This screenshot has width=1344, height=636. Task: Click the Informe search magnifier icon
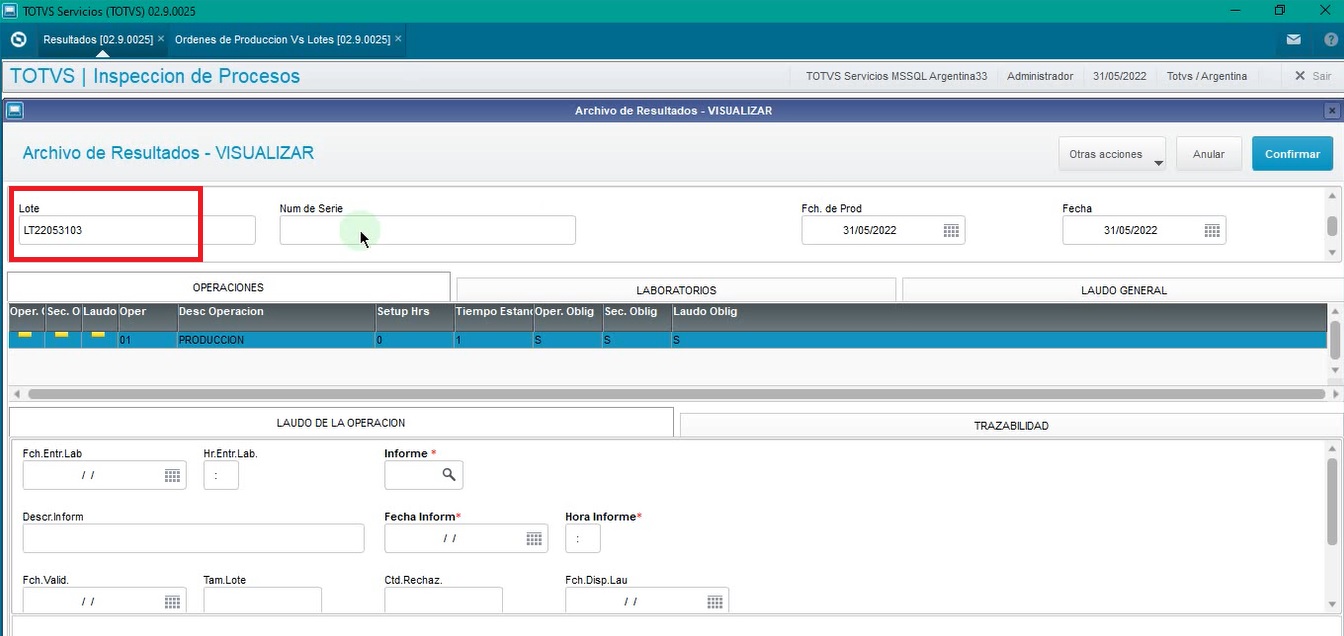(x=449, y=474)
